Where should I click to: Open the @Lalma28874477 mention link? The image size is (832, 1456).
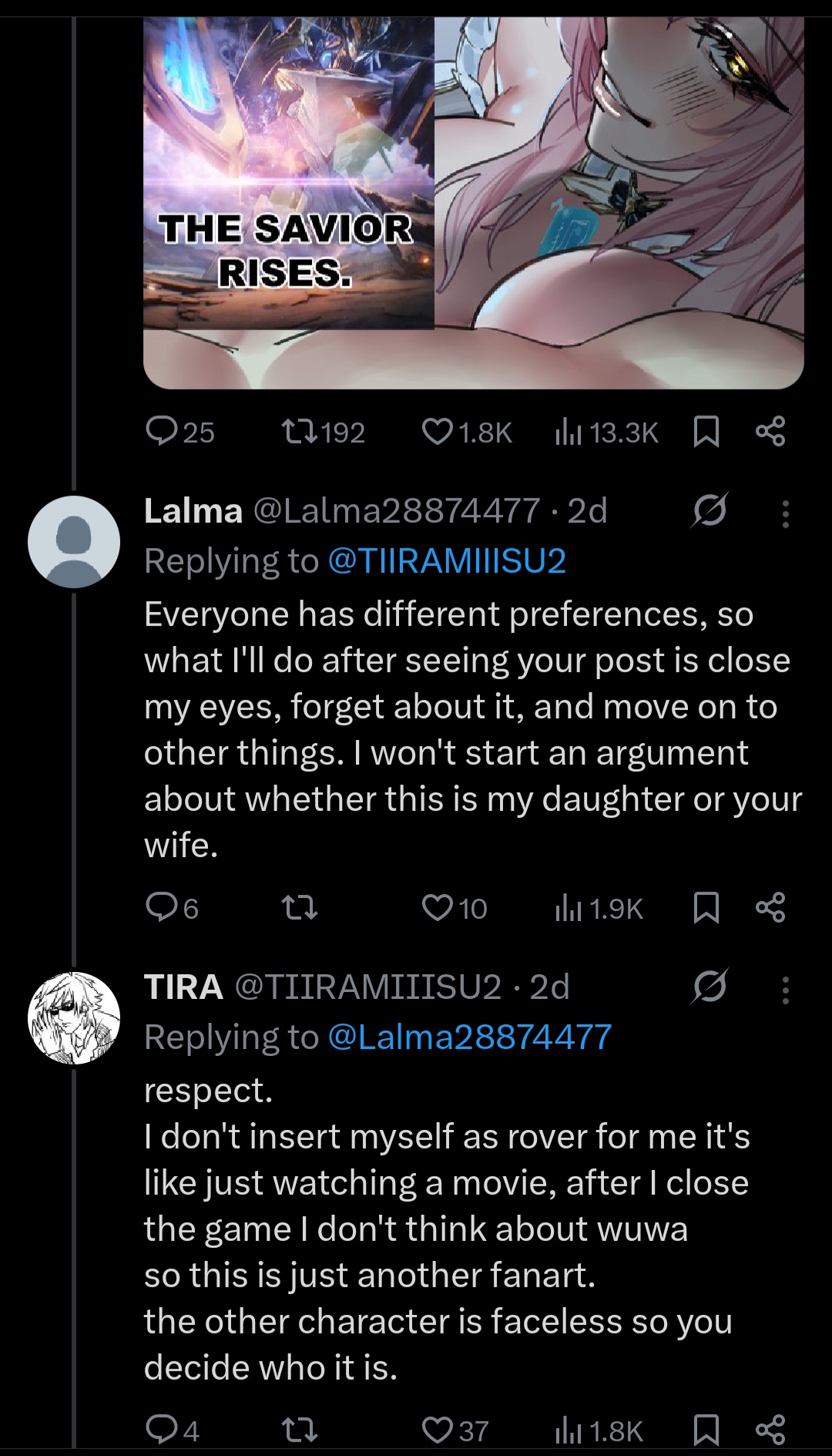469,1037
